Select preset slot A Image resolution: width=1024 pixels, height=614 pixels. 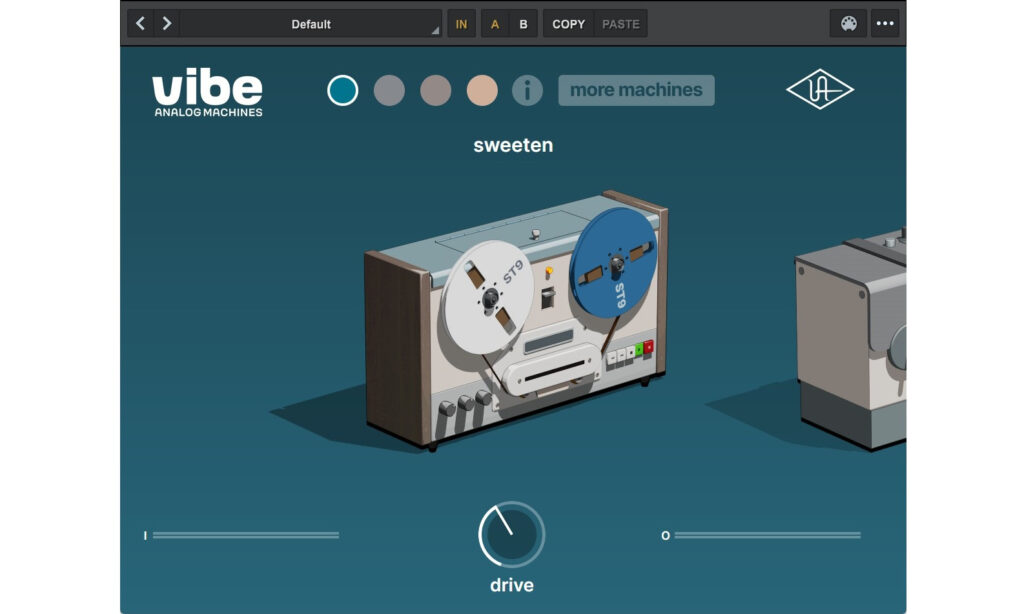(495, 24)
